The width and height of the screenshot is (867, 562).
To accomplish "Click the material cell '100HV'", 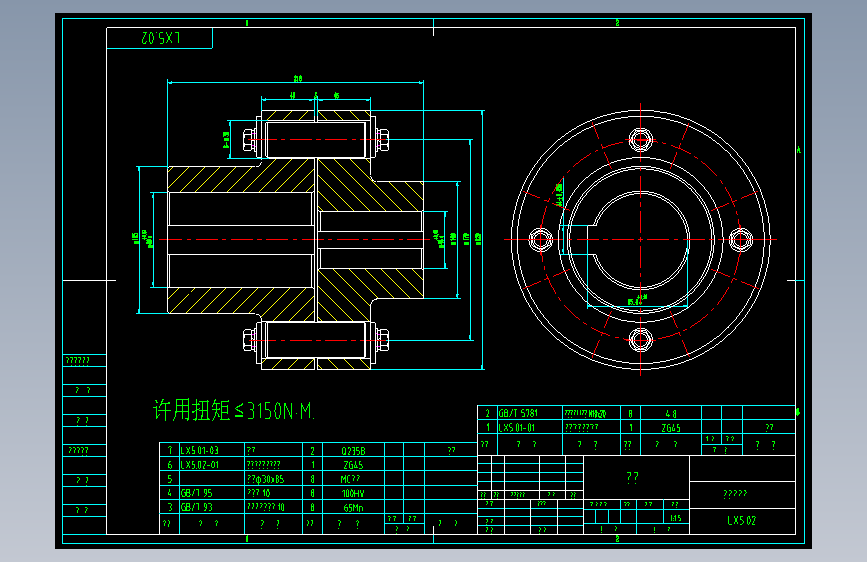I will (353, 493).
